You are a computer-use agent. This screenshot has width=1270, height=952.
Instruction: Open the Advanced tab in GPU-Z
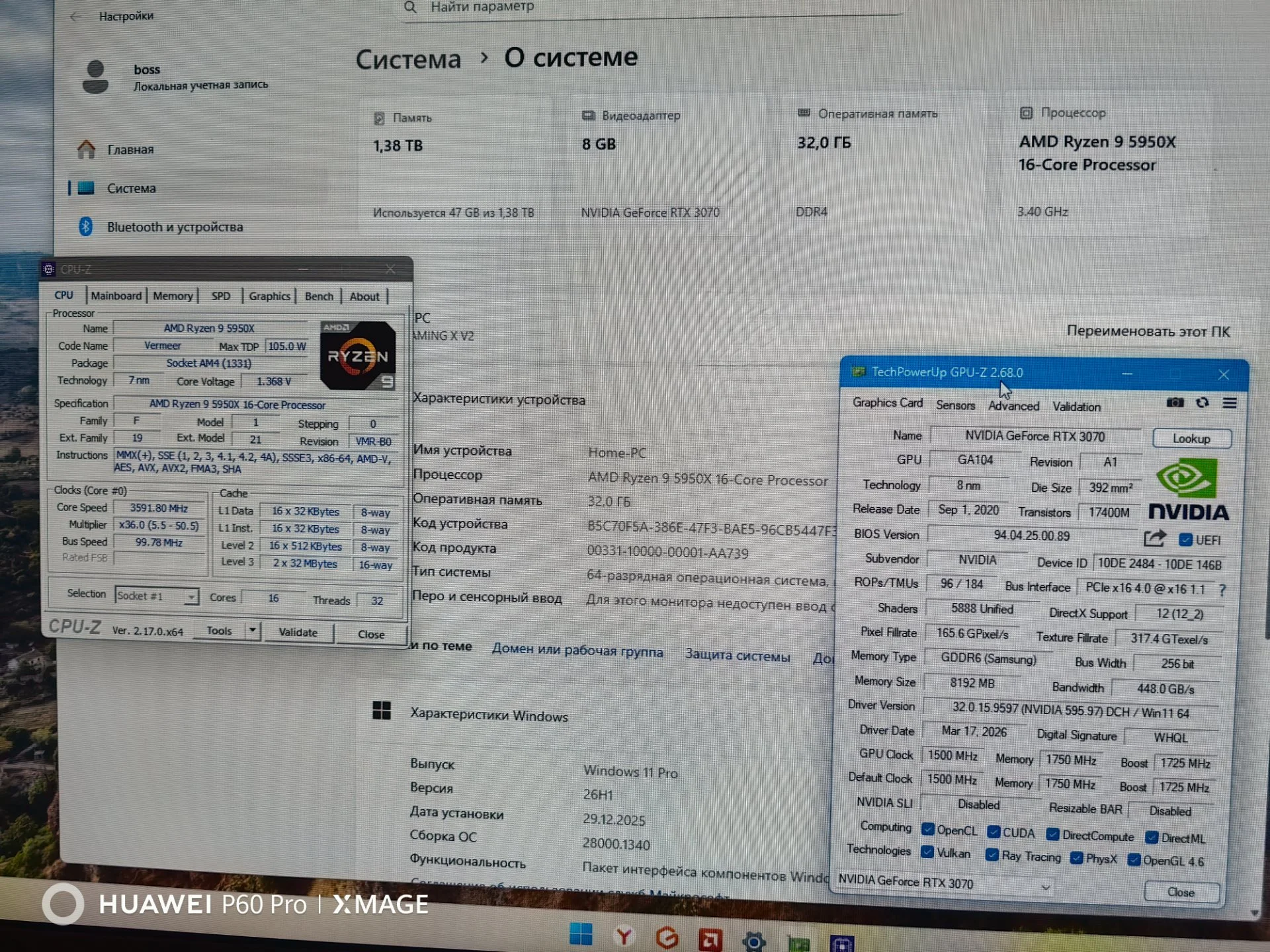[x=1013, y=406]
